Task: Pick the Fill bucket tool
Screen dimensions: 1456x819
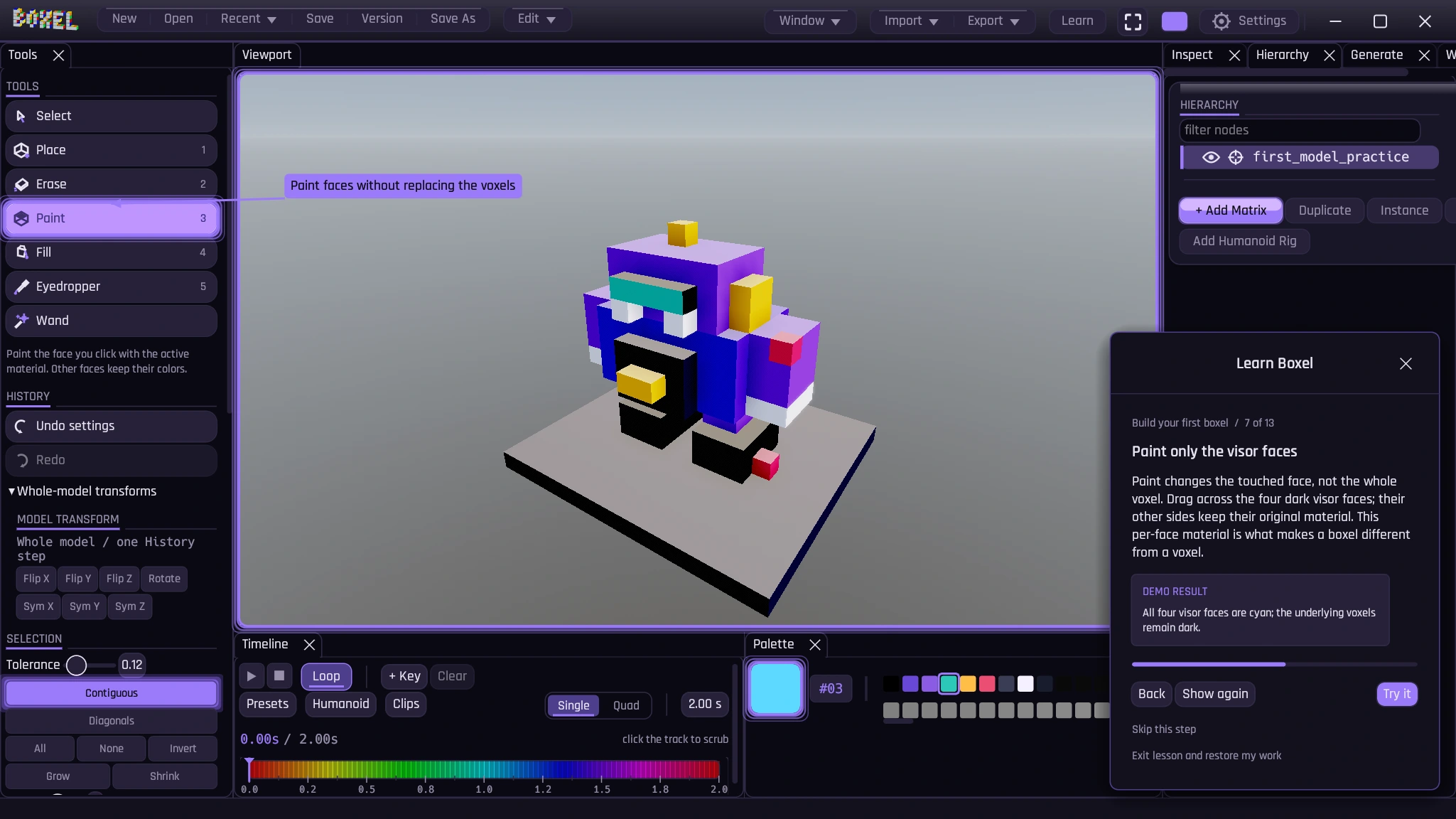Action: coord(111,252)
